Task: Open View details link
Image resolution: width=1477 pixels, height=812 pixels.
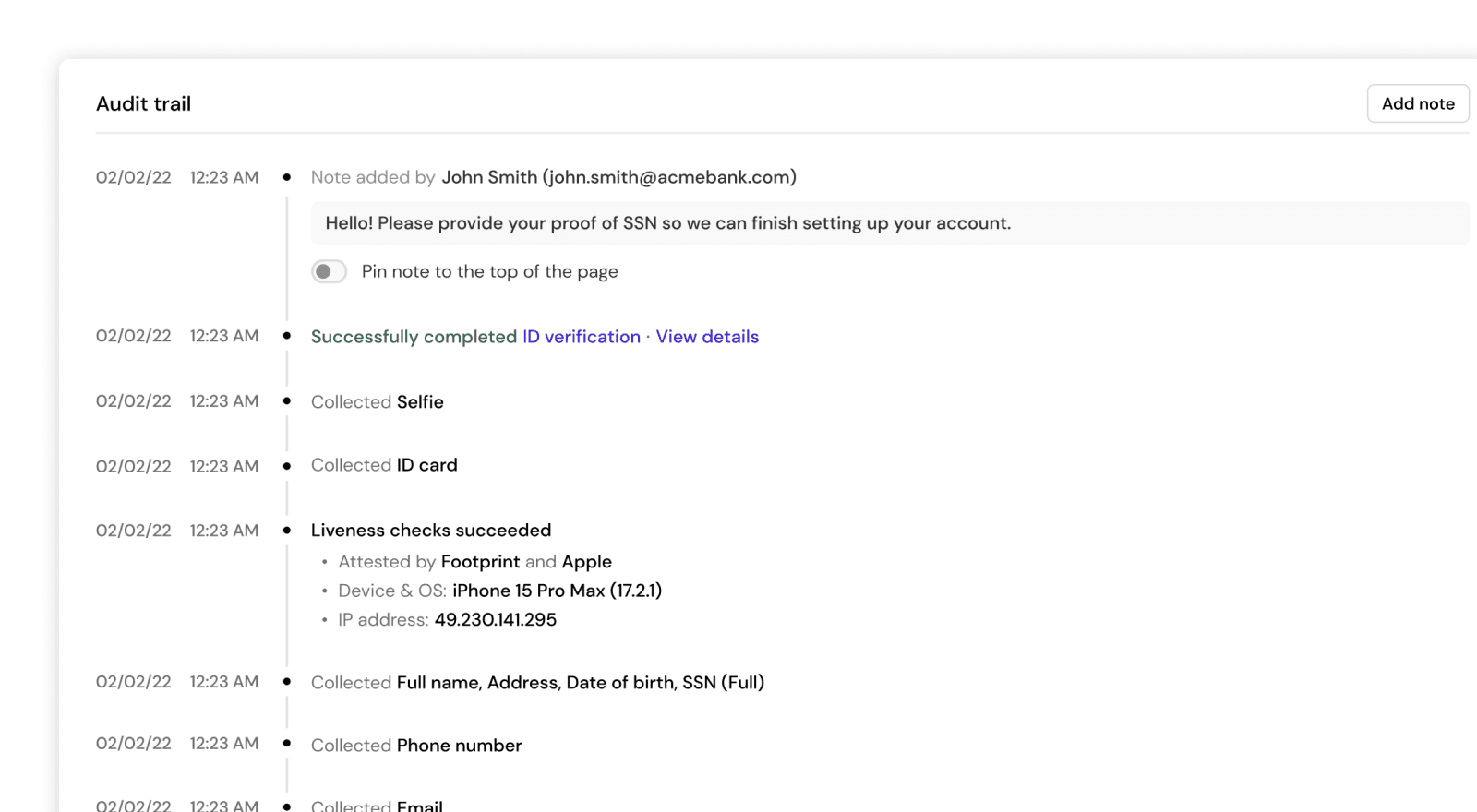Action: pos(707,337)
